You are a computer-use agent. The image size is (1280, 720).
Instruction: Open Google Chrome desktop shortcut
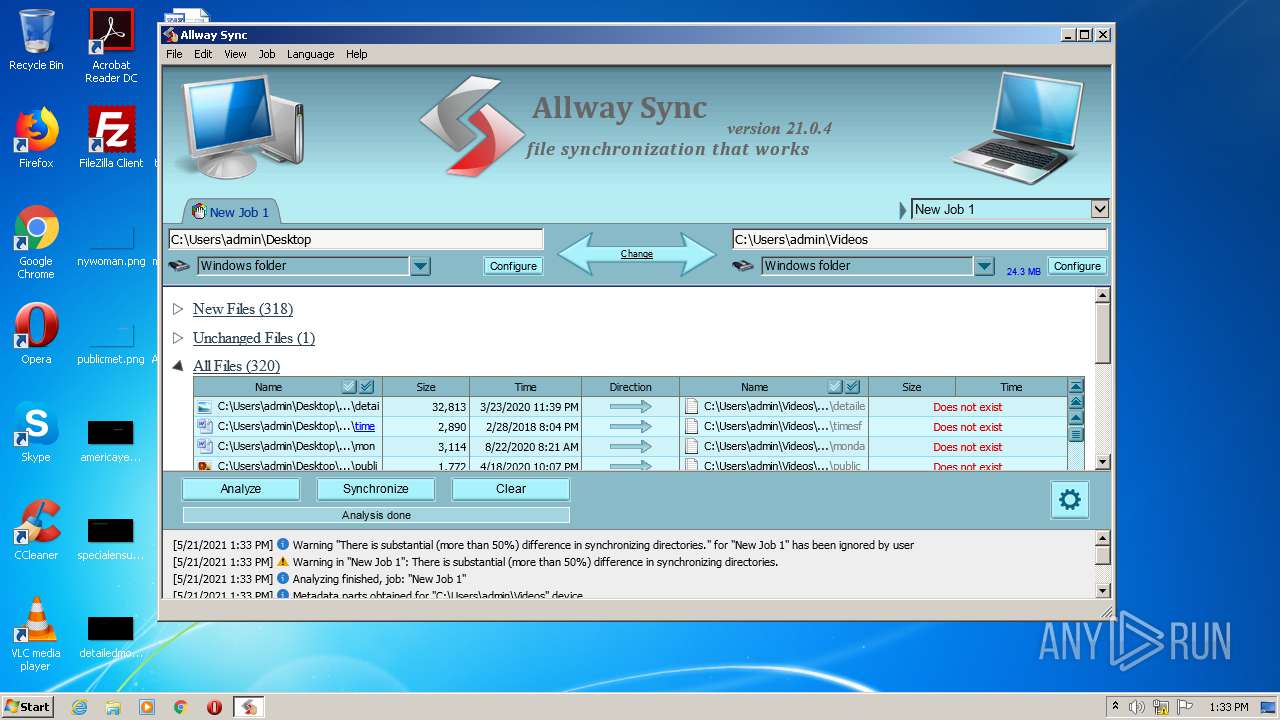pos(36,243)
